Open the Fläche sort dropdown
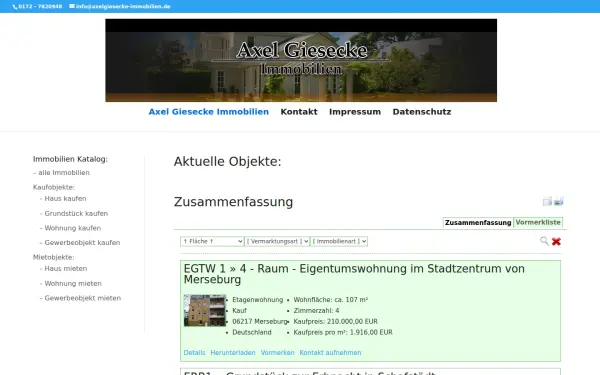Screen dimensions: 600x375 click(212, 241)
